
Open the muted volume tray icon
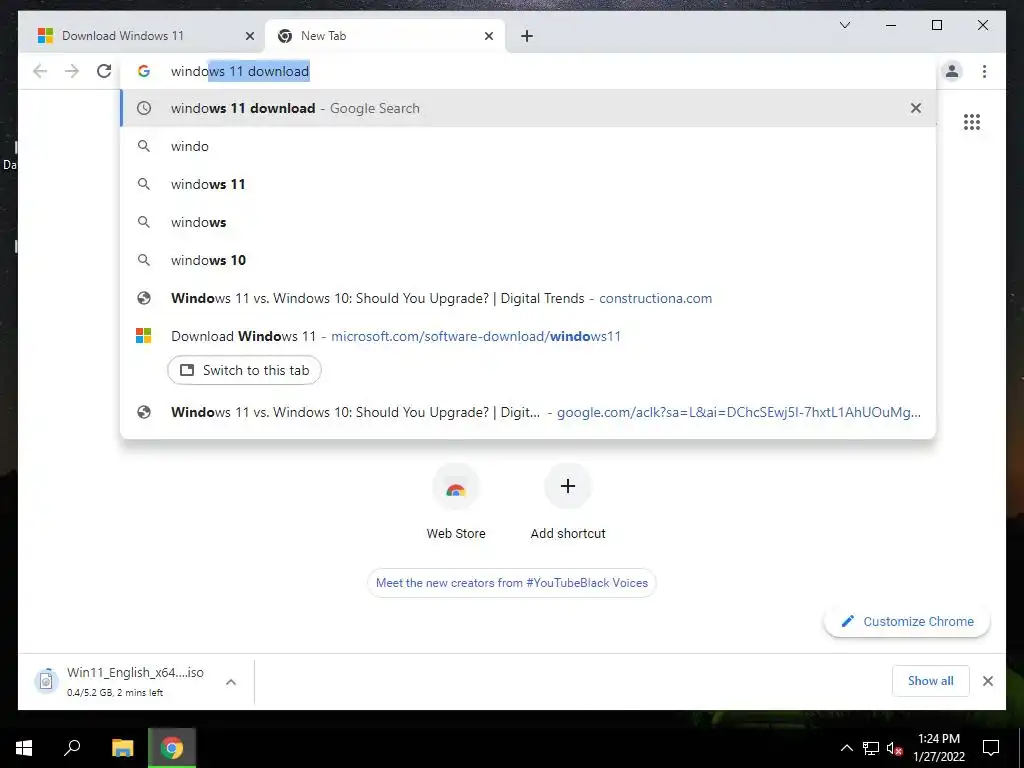tap(894, 748)
